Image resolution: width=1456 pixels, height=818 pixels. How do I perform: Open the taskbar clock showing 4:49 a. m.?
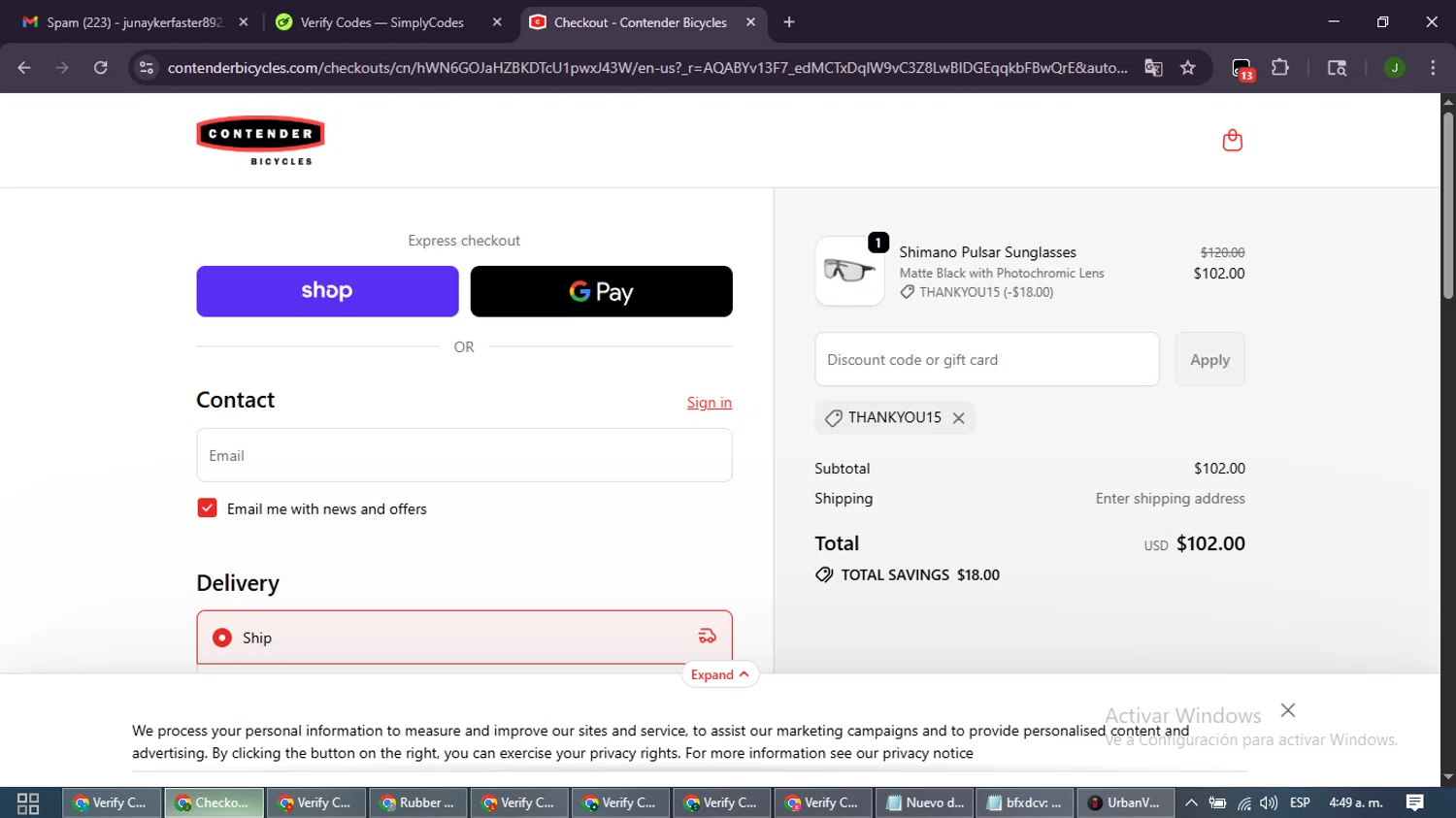click(1356, 803)
